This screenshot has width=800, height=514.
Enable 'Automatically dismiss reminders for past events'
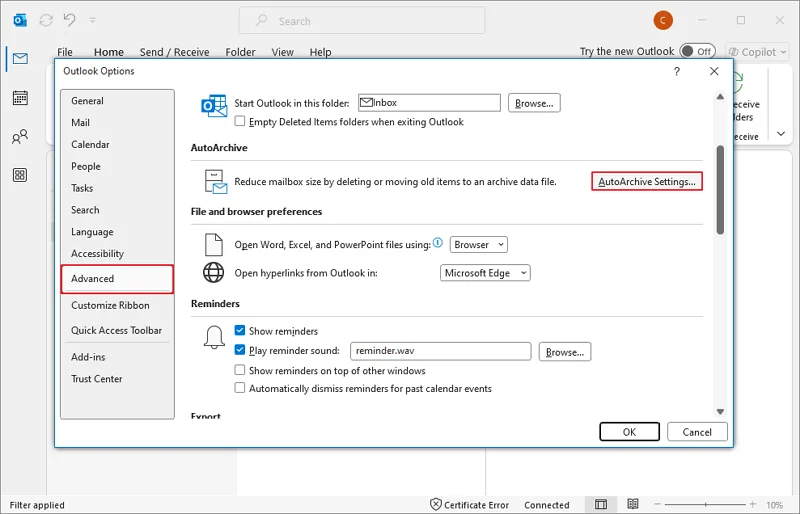(240, 388)
